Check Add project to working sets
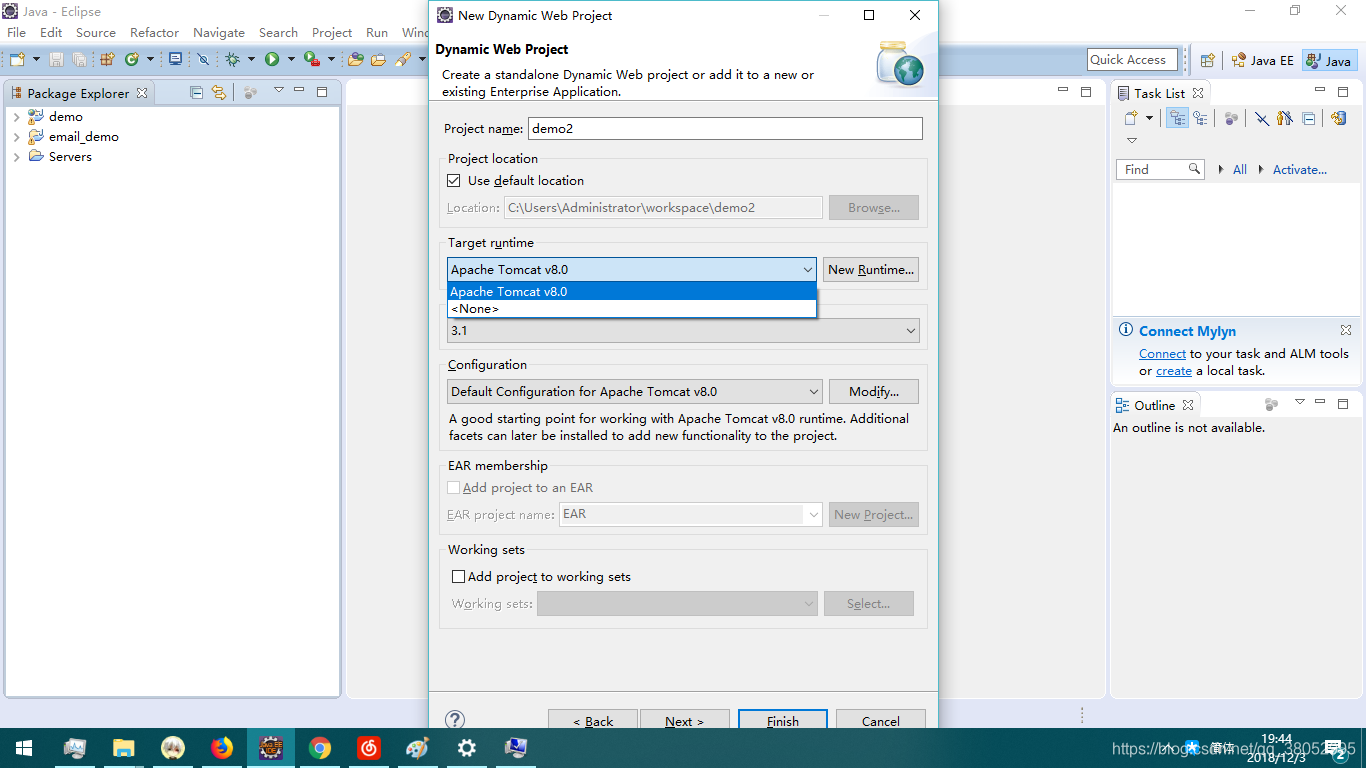This screenshot has height=768, width=1366. click(x=458, y=576)
